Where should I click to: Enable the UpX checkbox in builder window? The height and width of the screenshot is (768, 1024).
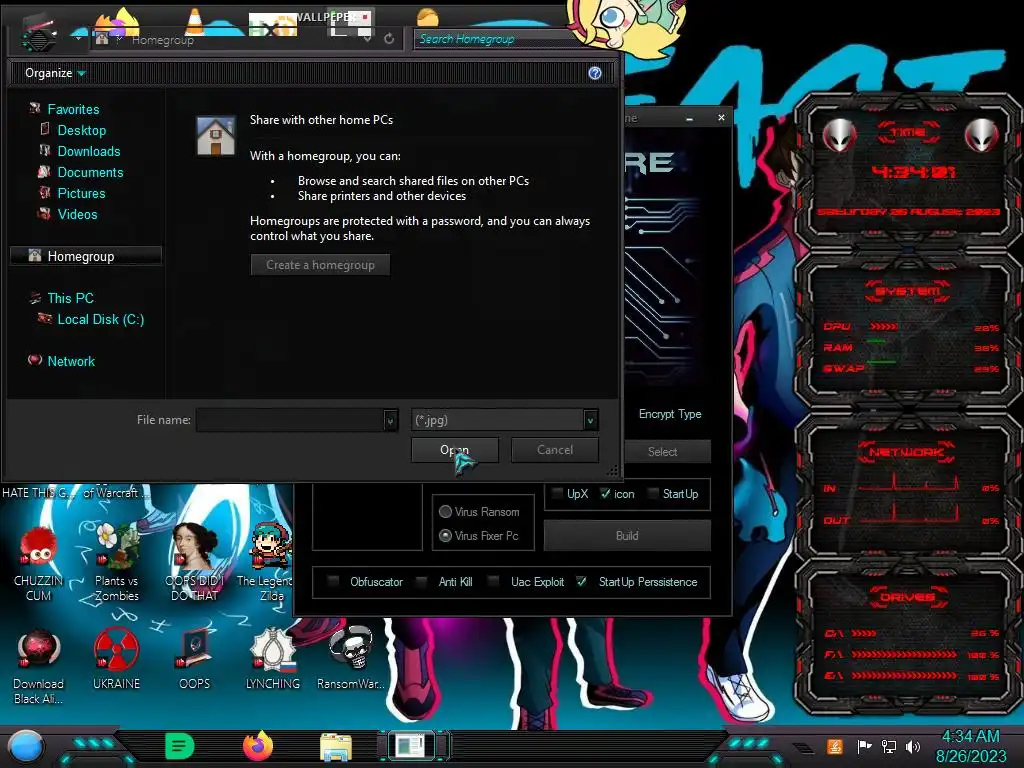pos(557,494)
